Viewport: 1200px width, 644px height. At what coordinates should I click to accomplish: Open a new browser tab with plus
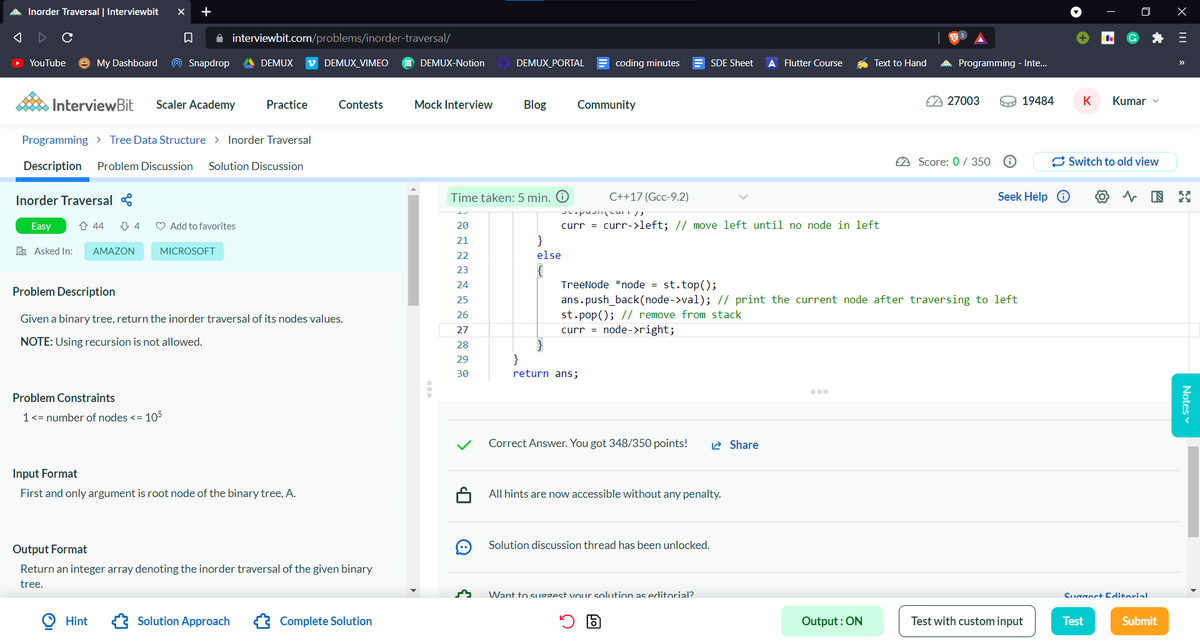[205, 12]
